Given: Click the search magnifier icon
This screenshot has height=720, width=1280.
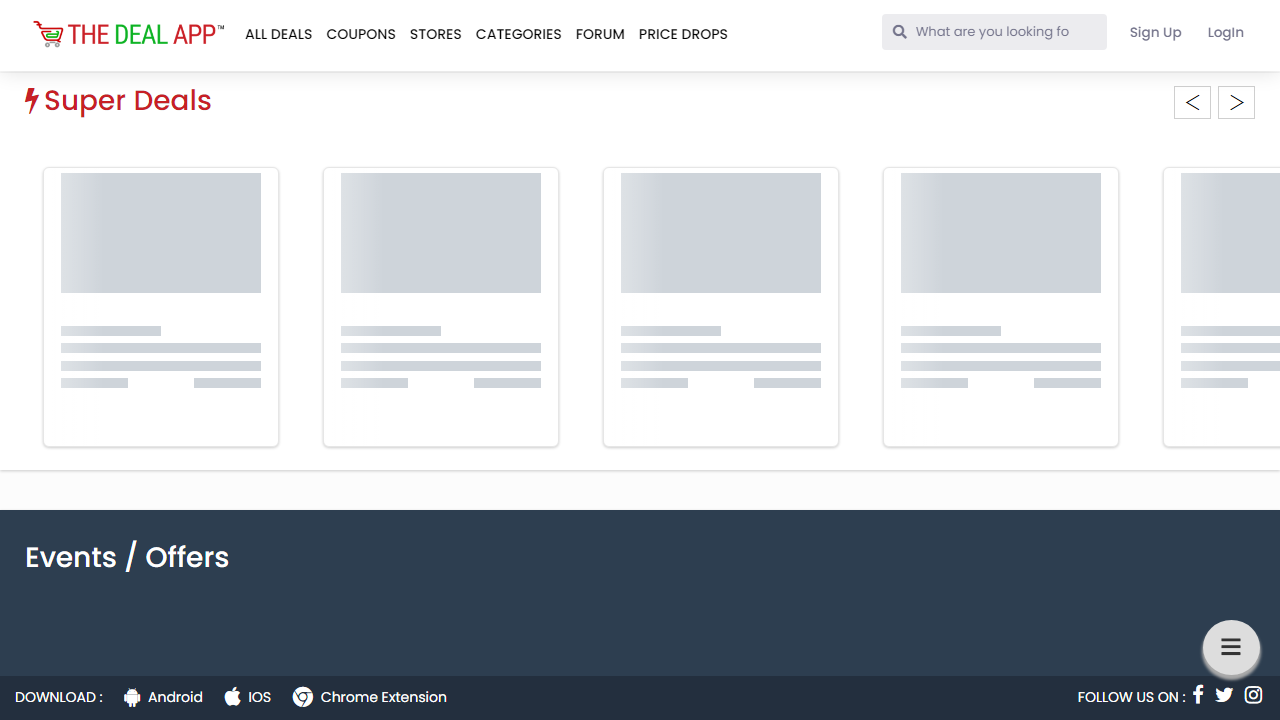Looking at the screenshot, I should pos(900,32).
